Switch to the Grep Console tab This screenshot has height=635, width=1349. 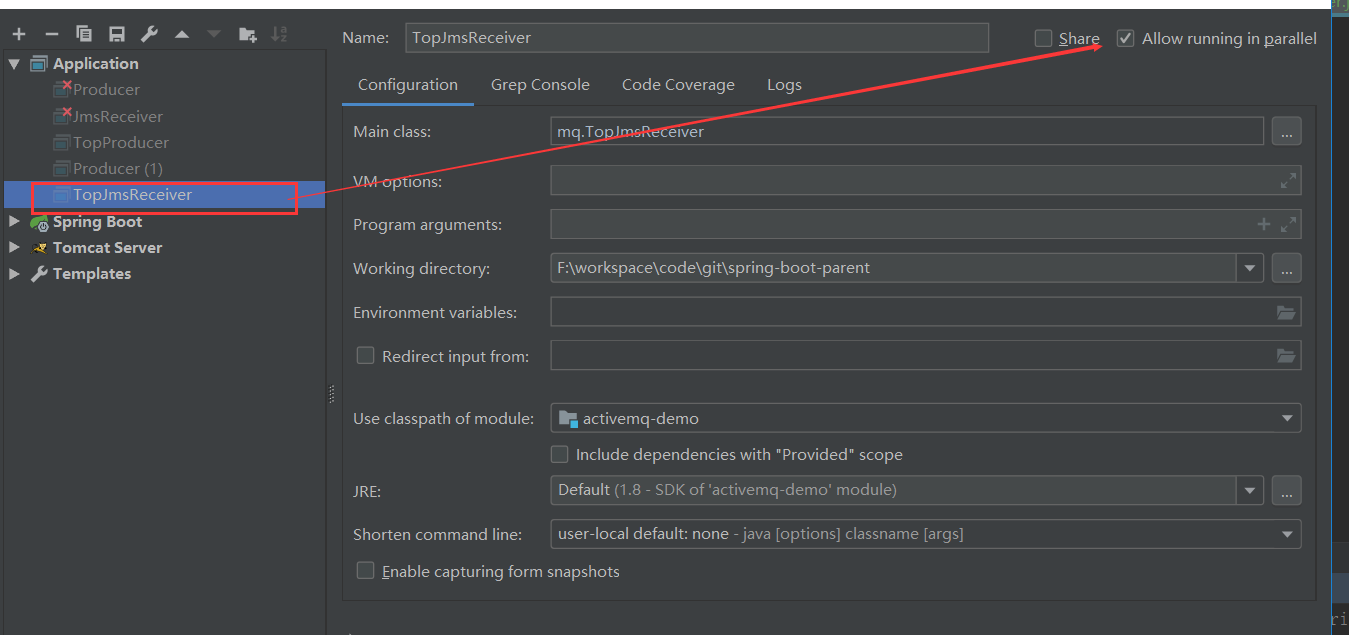tap(540, 85)
